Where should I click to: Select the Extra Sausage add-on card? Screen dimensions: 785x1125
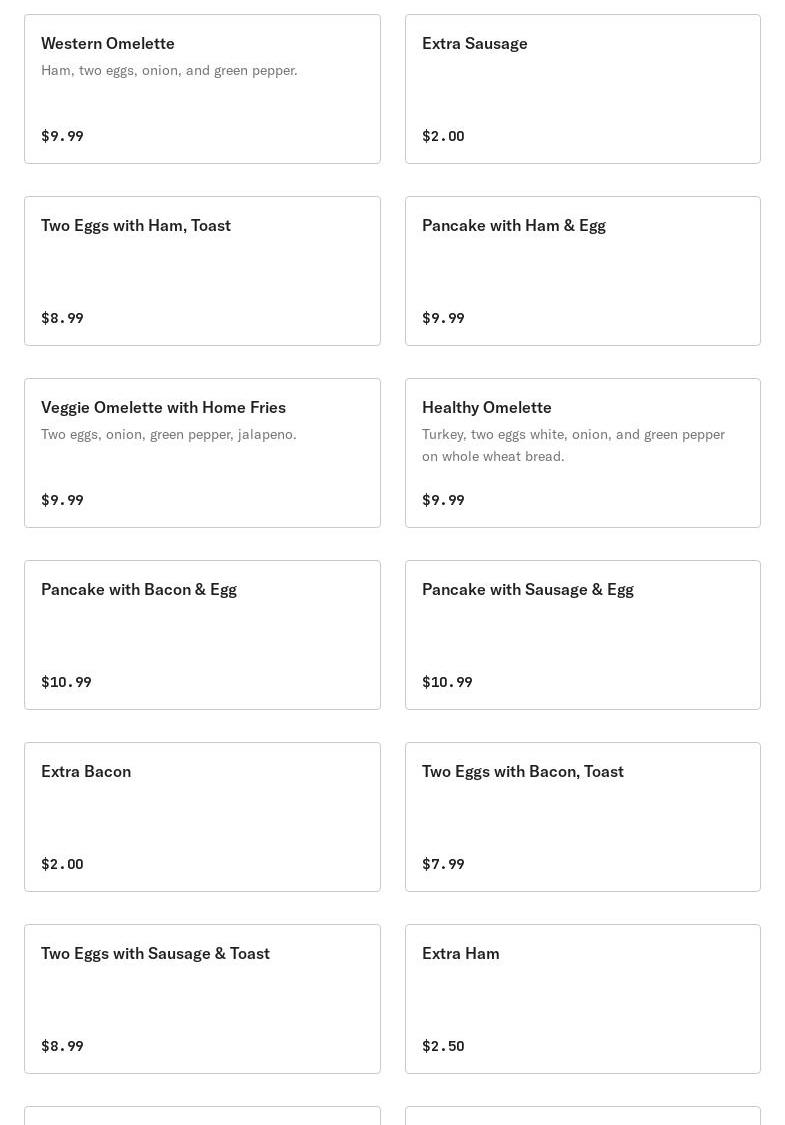tap(582, 89)
